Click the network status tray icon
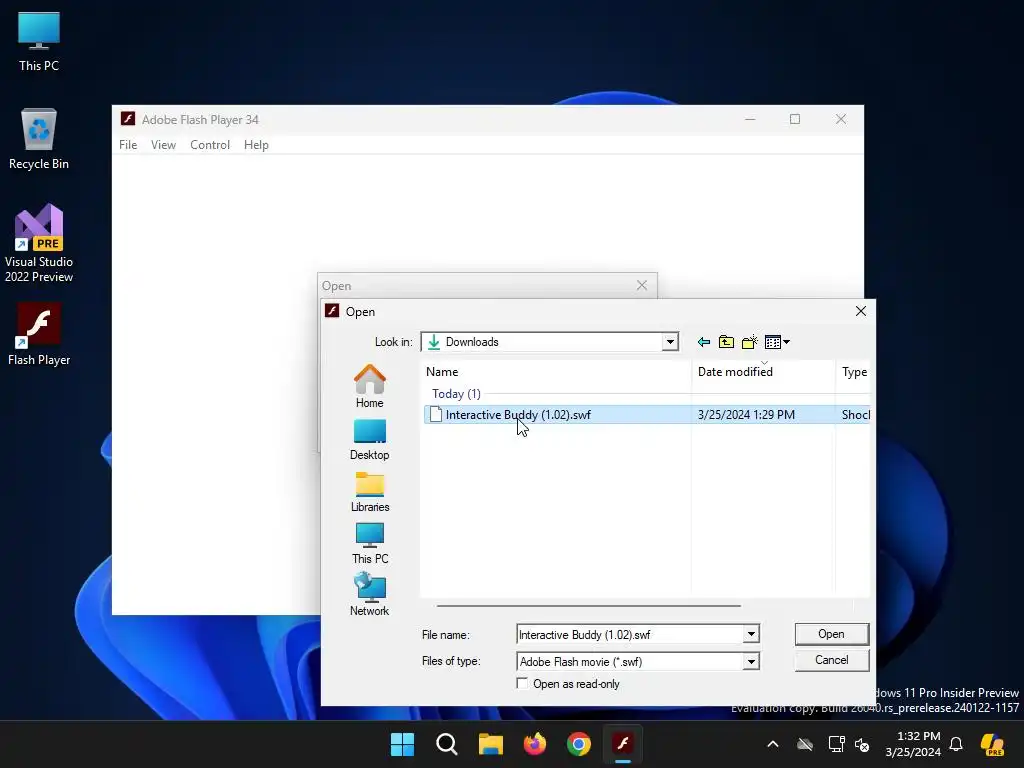This screenshot has height=768, width=1024. [836, 744]
